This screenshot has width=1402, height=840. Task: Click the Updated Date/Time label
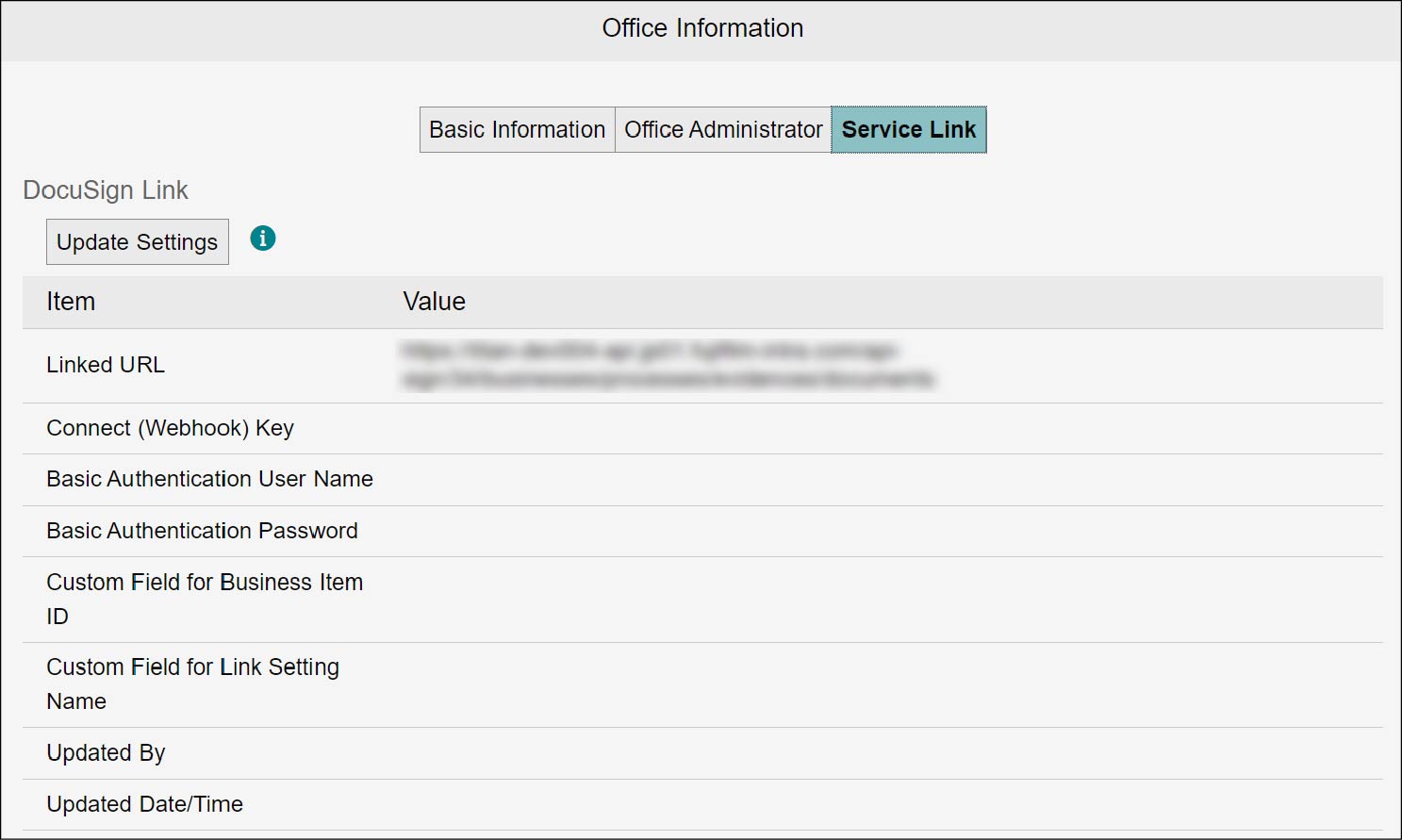point(144,804)
